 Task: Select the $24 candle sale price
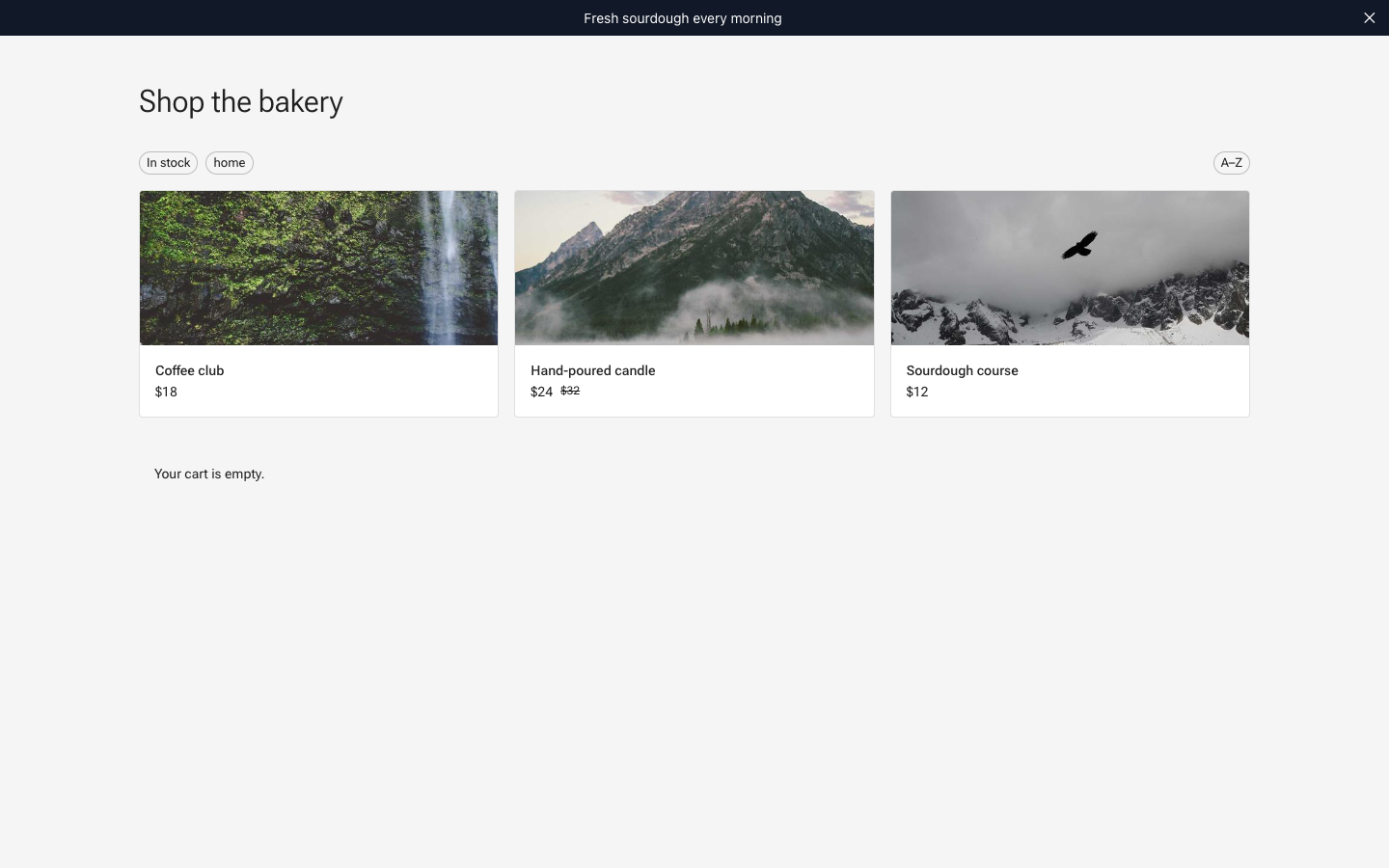[541, 392]
